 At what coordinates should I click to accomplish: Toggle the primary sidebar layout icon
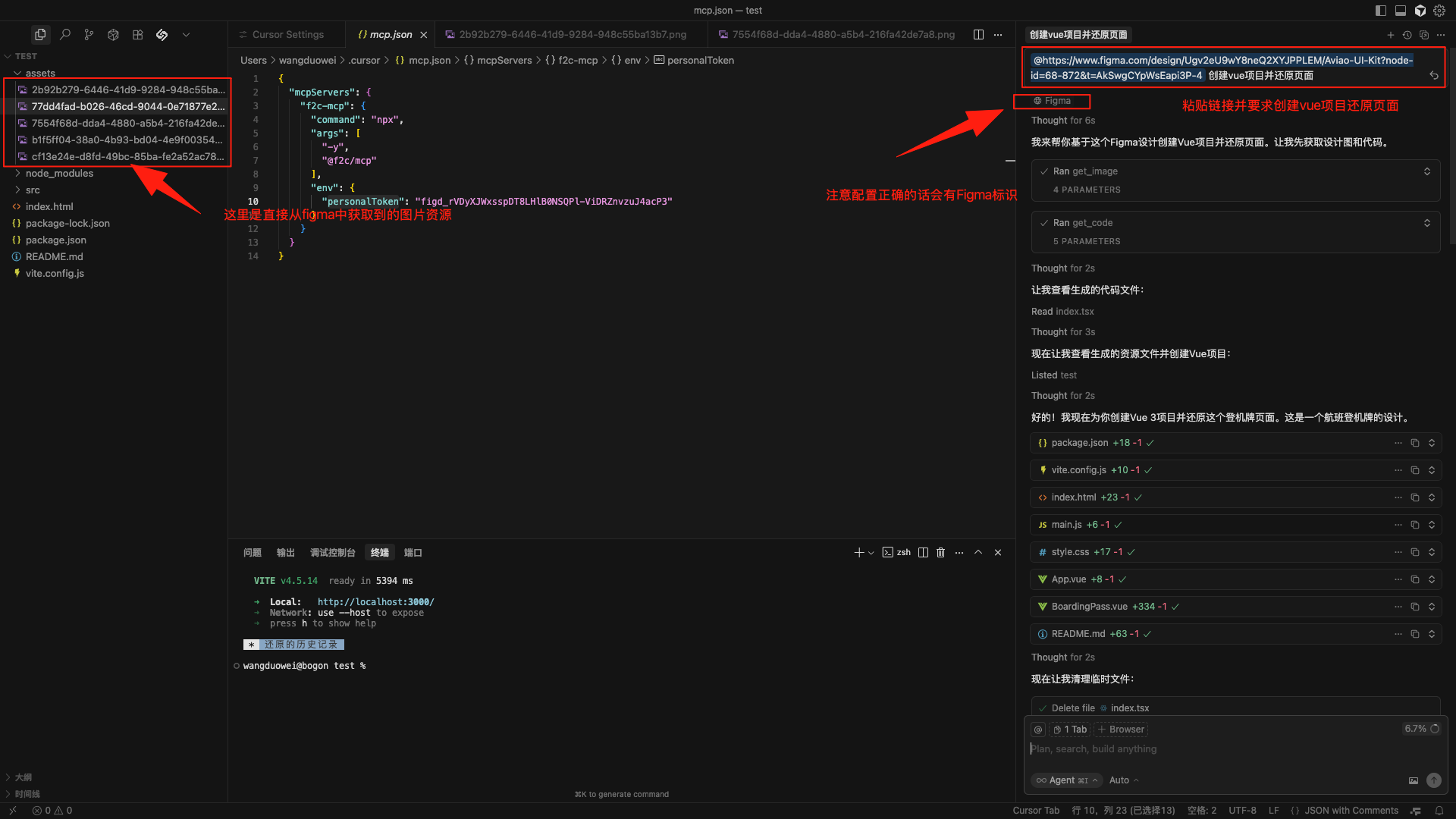click(1380, 11)
